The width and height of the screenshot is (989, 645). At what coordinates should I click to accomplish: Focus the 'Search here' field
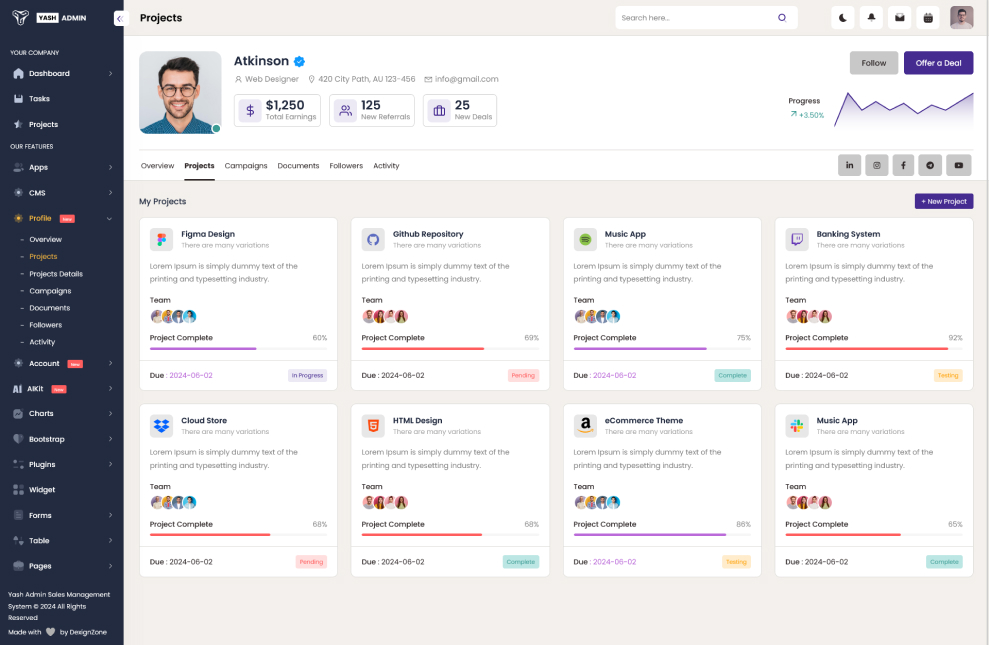point(706,18)
